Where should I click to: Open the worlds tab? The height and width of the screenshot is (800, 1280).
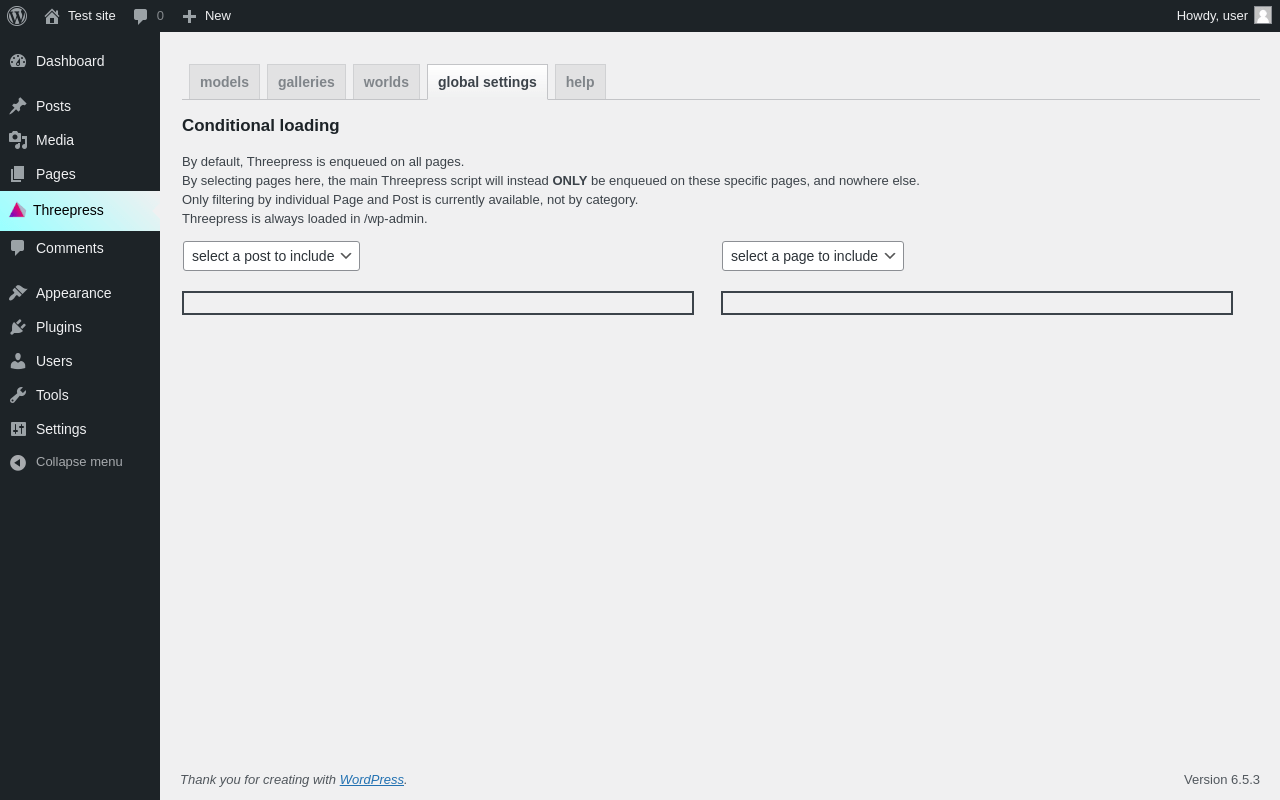pyautogui.click(x=386, y=82)
